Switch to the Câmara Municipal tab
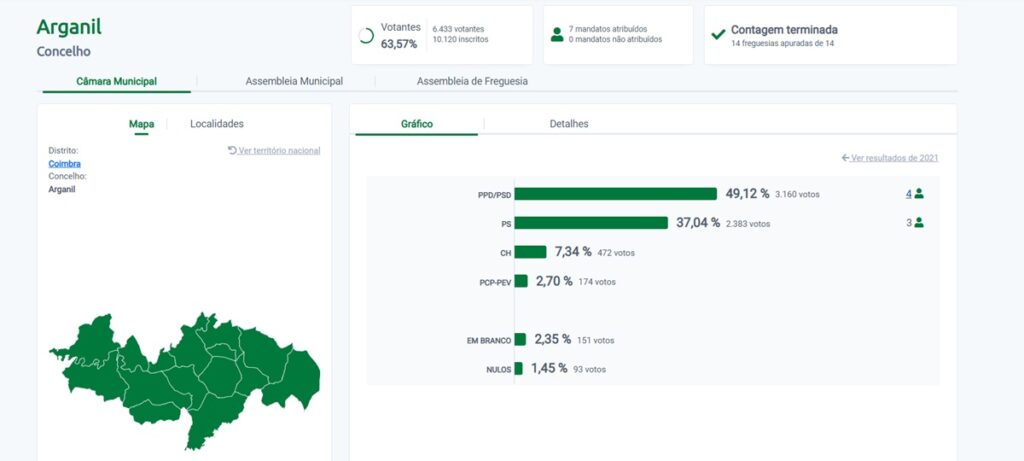The image size is (1024, 461). click(x=116, y=81)
